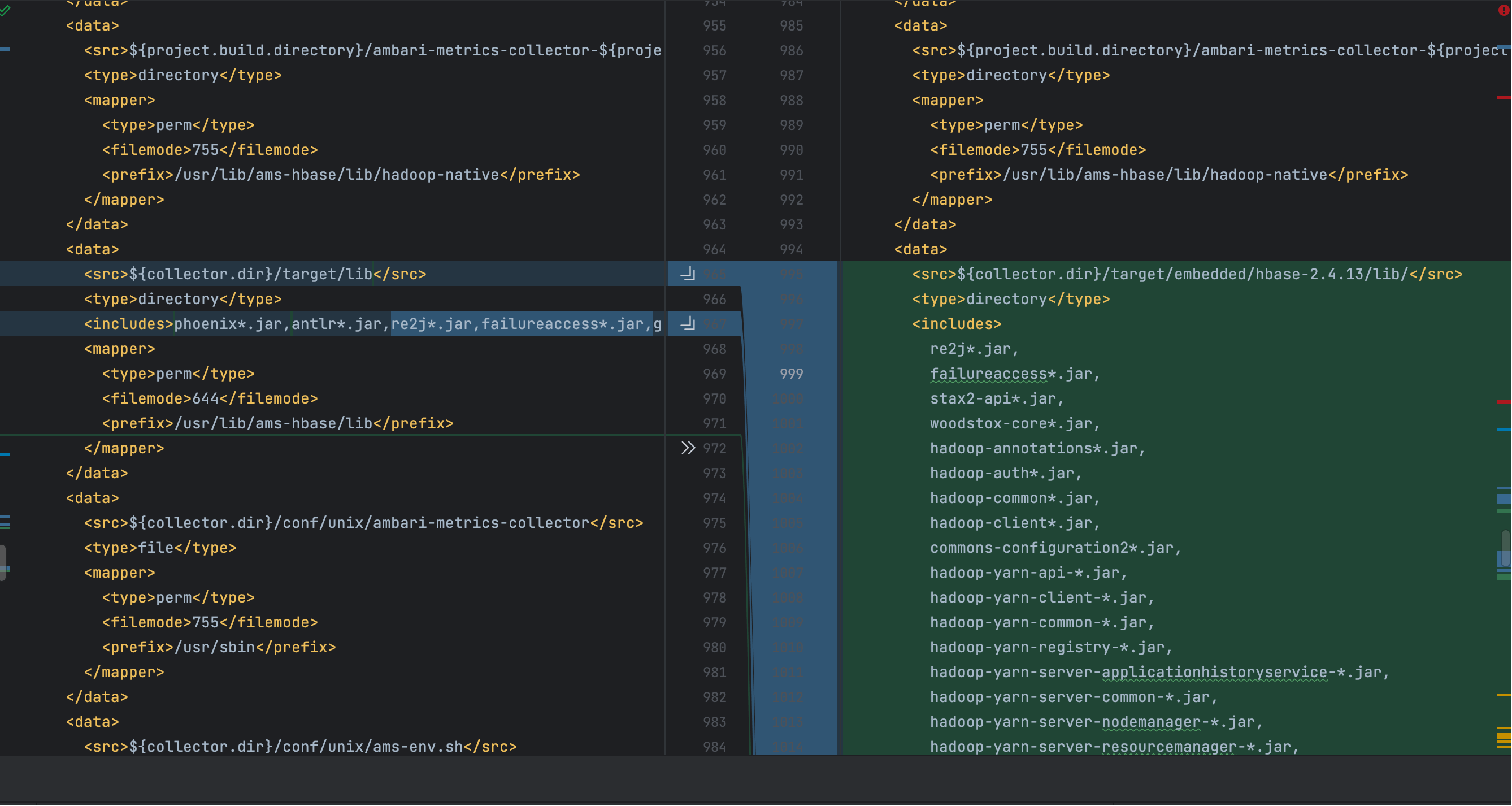Click 'woodstox-core*.jar,' in the right pane
Image resolution: width=1512 pixels, height=806 pixels.
click(x=1015, y=423)
